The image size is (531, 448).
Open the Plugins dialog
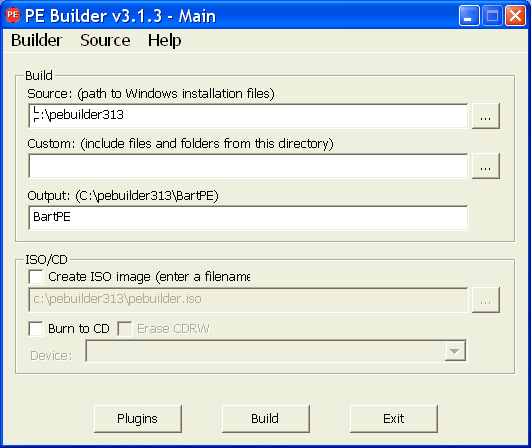click(138, 419)
